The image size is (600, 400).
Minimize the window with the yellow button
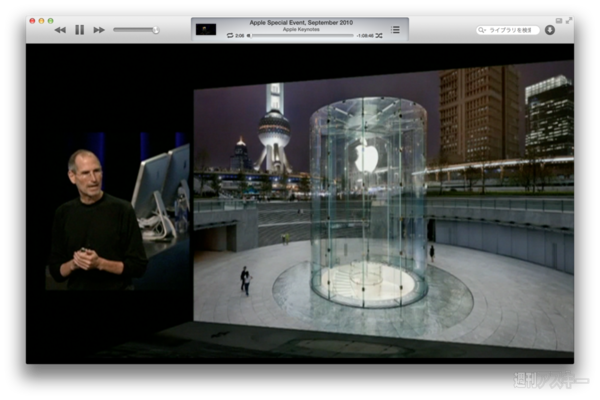[x=41, y=21]
